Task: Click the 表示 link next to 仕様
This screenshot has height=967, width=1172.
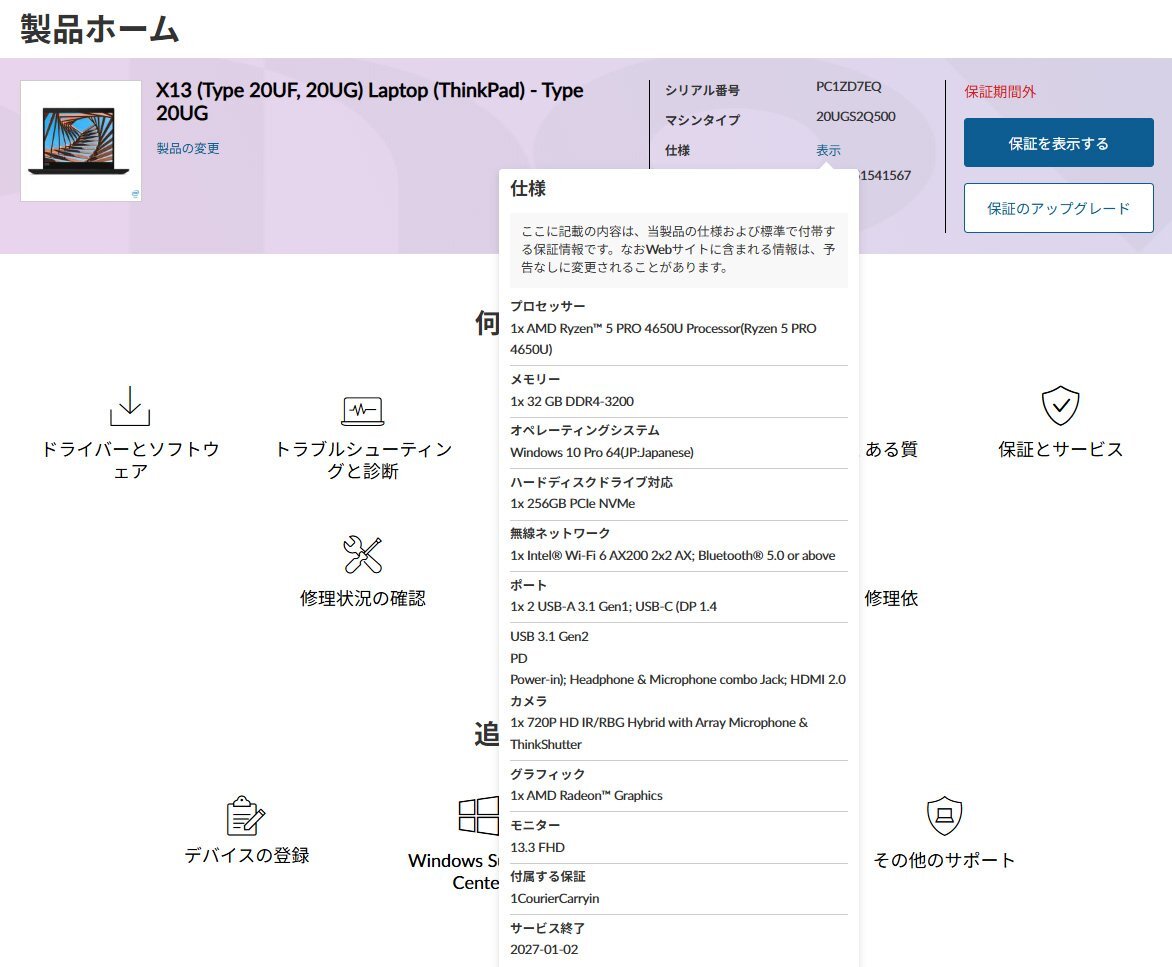Action: pos(828,150)
